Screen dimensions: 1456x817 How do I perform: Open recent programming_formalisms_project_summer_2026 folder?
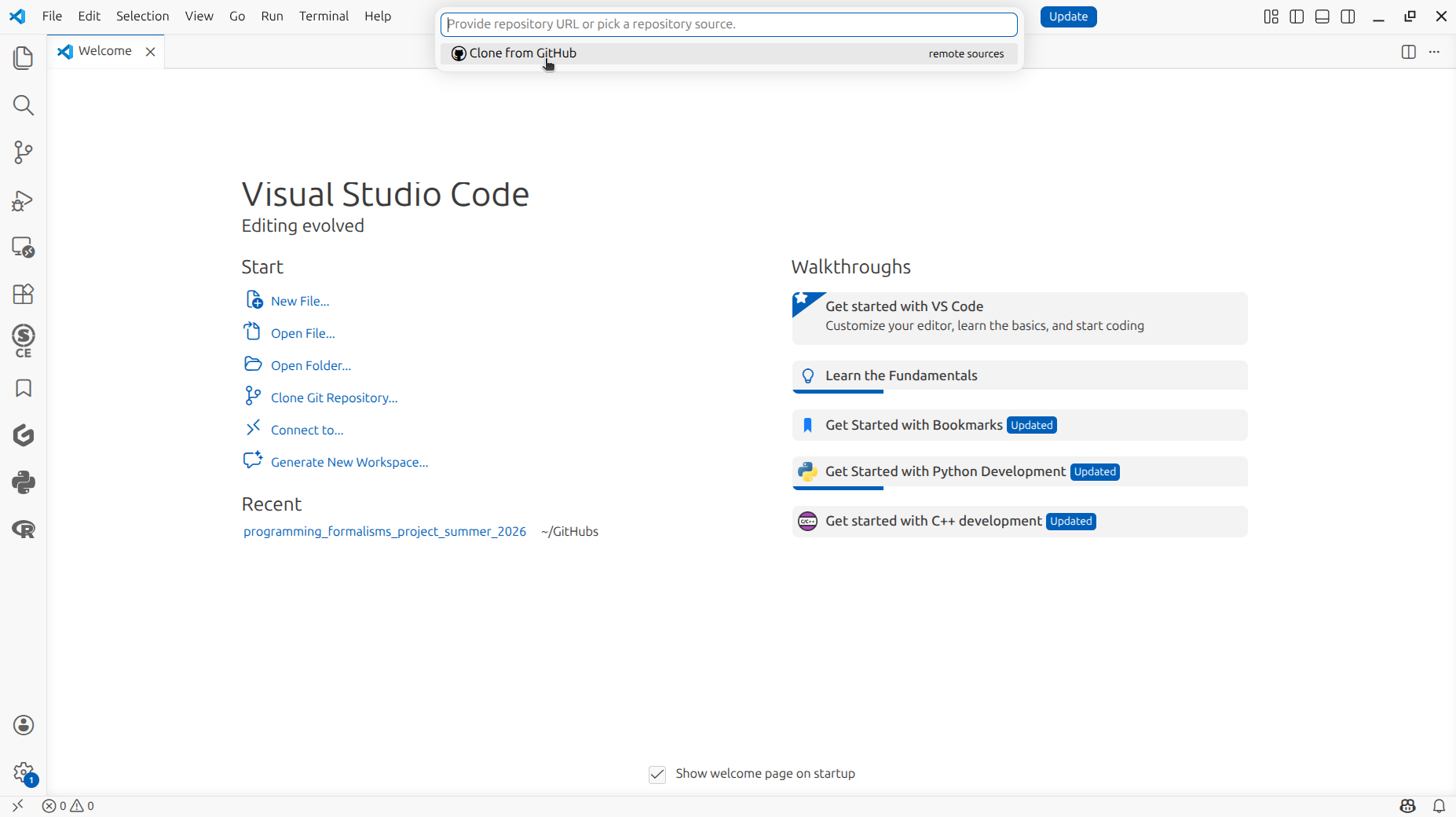pyautogui.click(x=385, y=532)
